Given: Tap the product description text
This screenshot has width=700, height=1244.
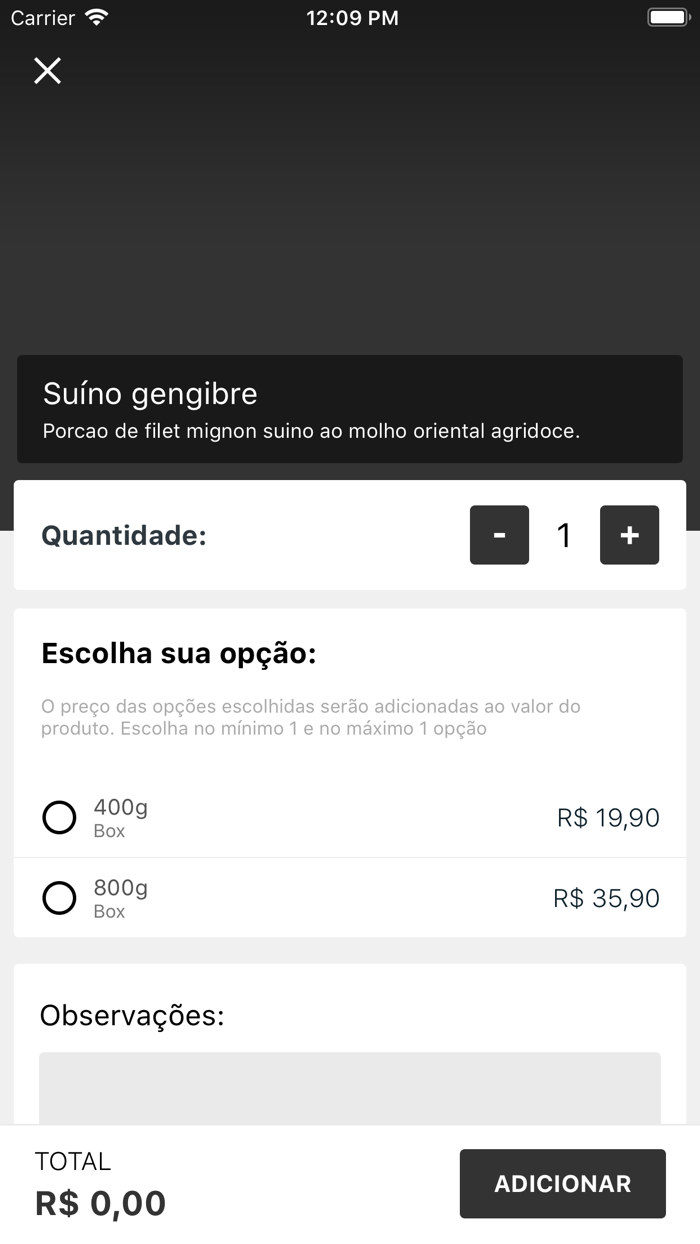Looking at the screenshot, I should click(311, 432).
